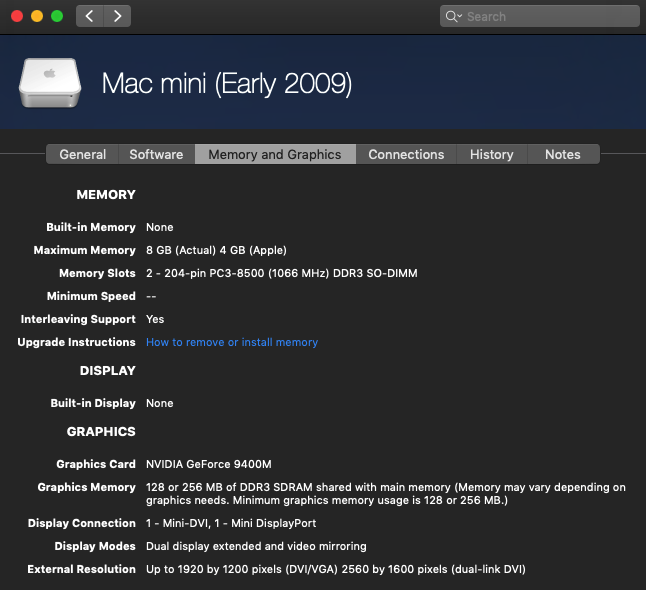The image size is (646, 590).
Task: Click the 'Minimum Speed' label
Action: click(x=91, y=296)
